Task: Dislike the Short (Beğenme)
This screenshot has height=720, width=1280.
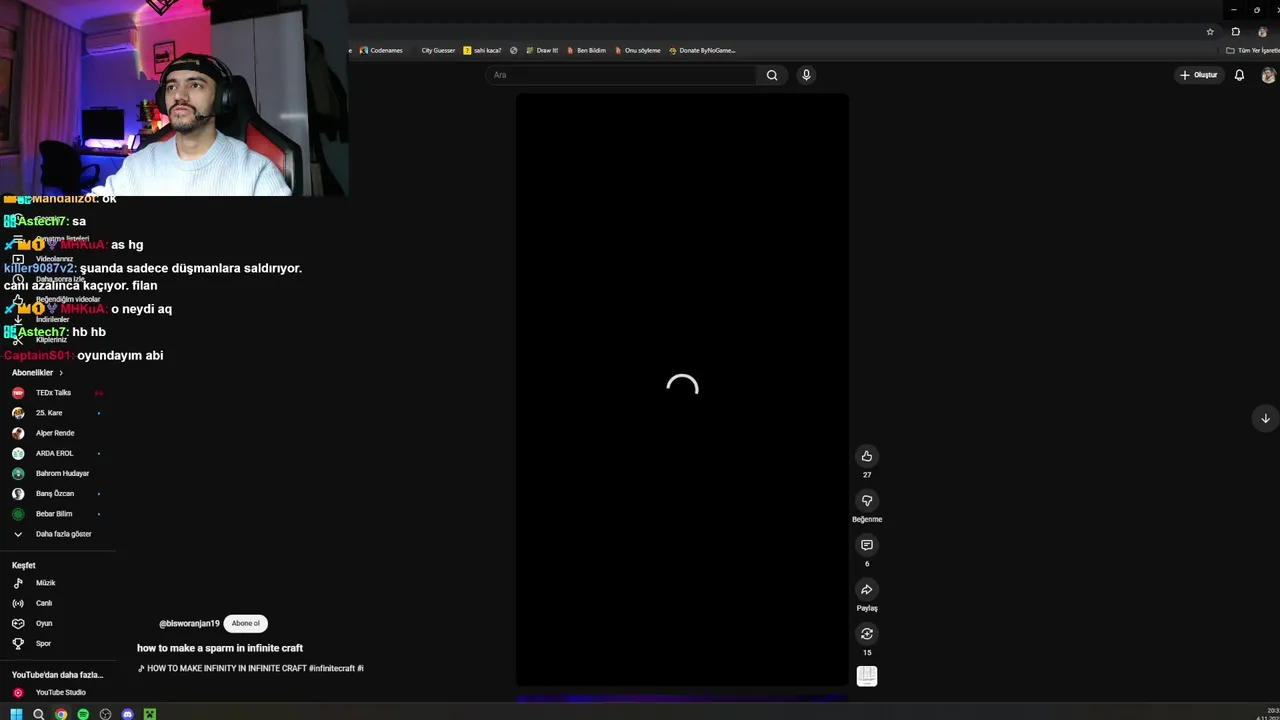Action: 867,500
